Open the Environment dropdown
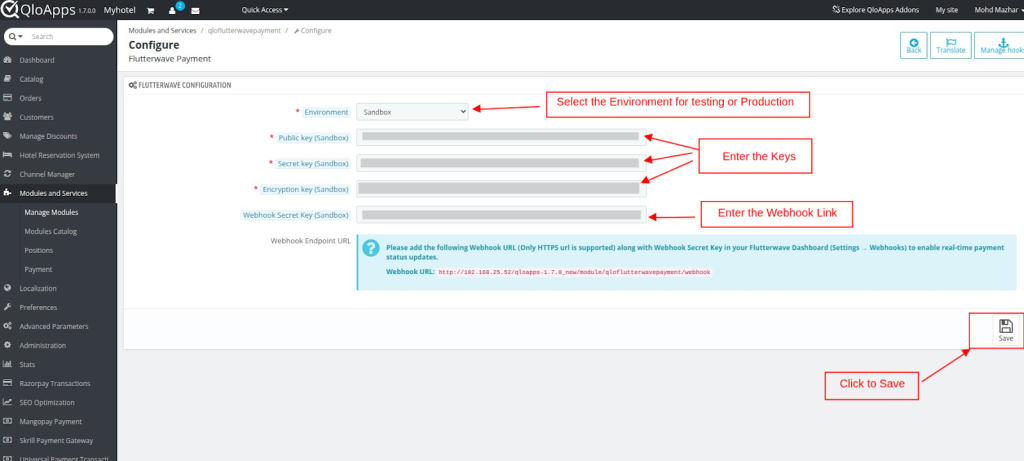 coord(412,112)
